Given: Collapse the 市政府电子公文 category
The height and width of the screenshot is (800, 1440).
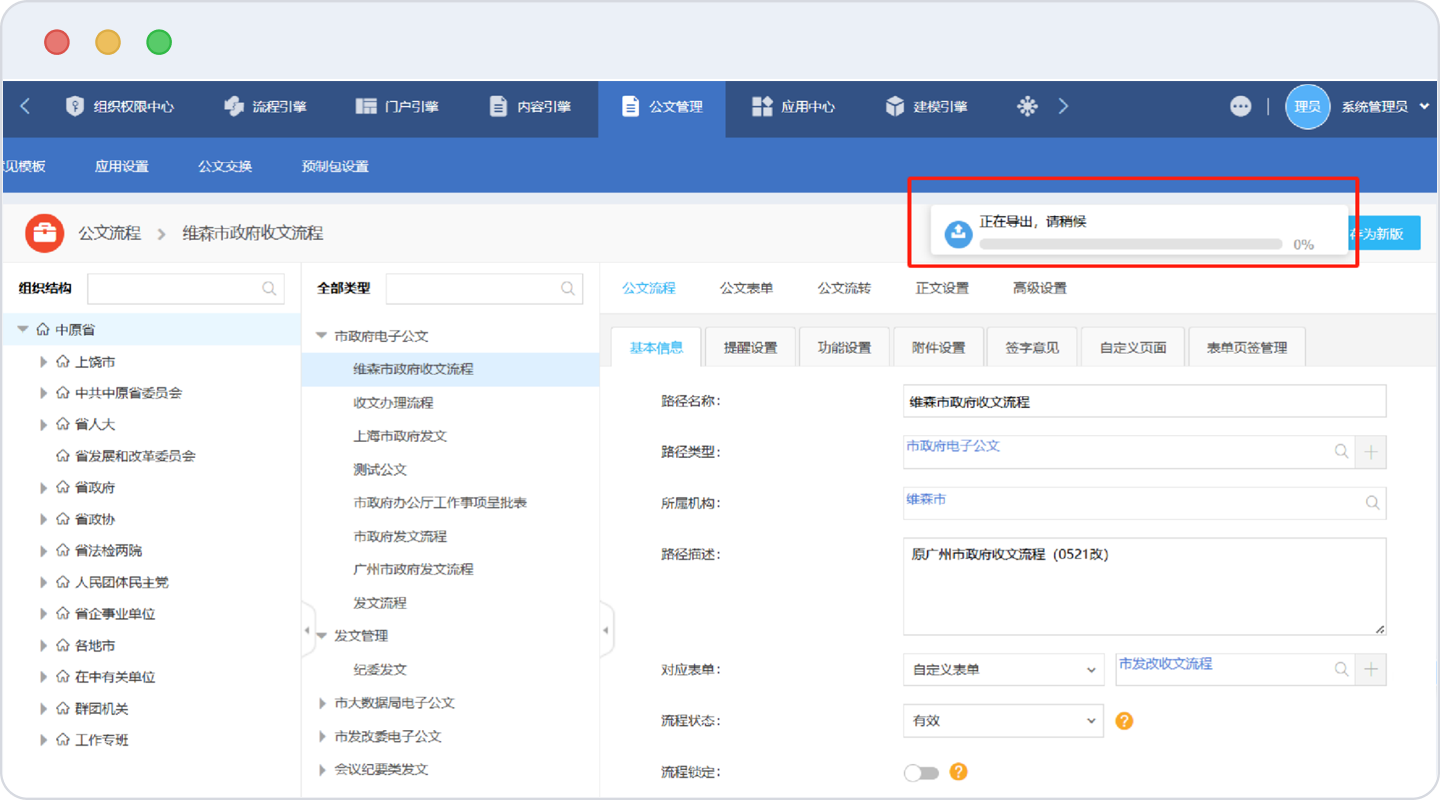Looking at the screenshot, I should 322,336.
